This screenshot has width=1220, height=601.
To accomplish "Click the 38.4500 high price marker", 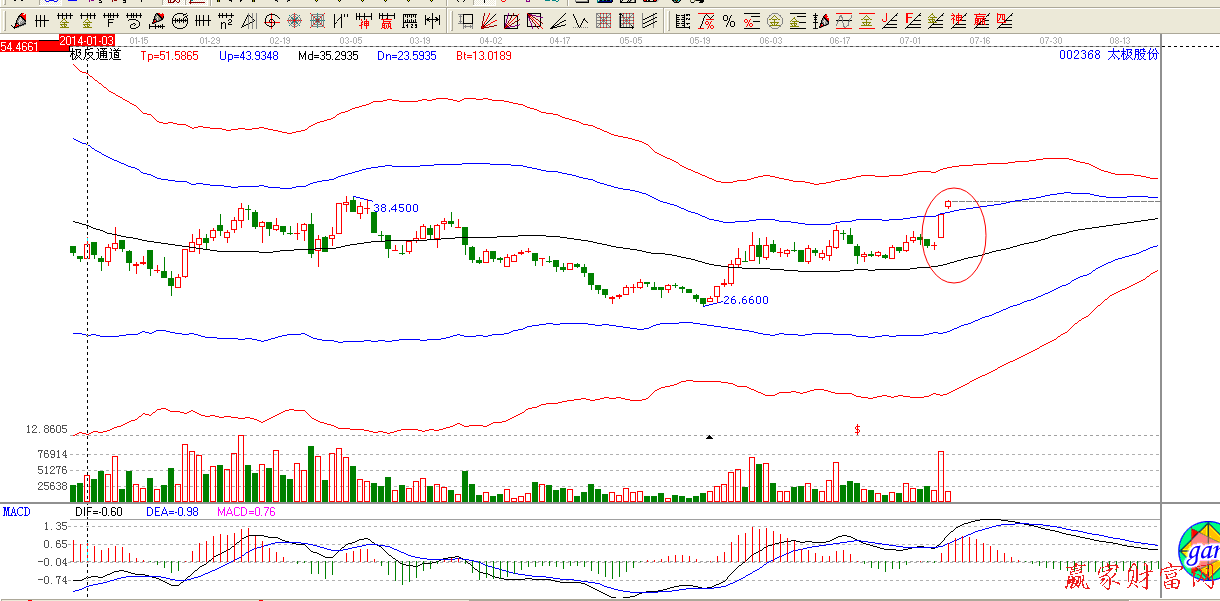I will 395,208.
